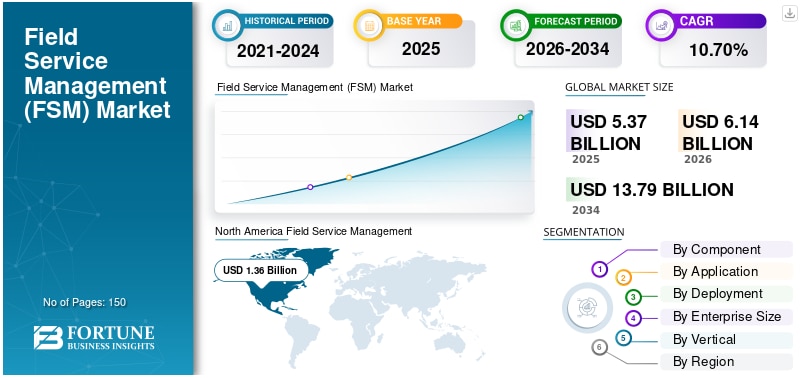The width and height of the screenshot is (808, 378).
Task: Click the Forecast Period green icon
Action: point(515,26)
